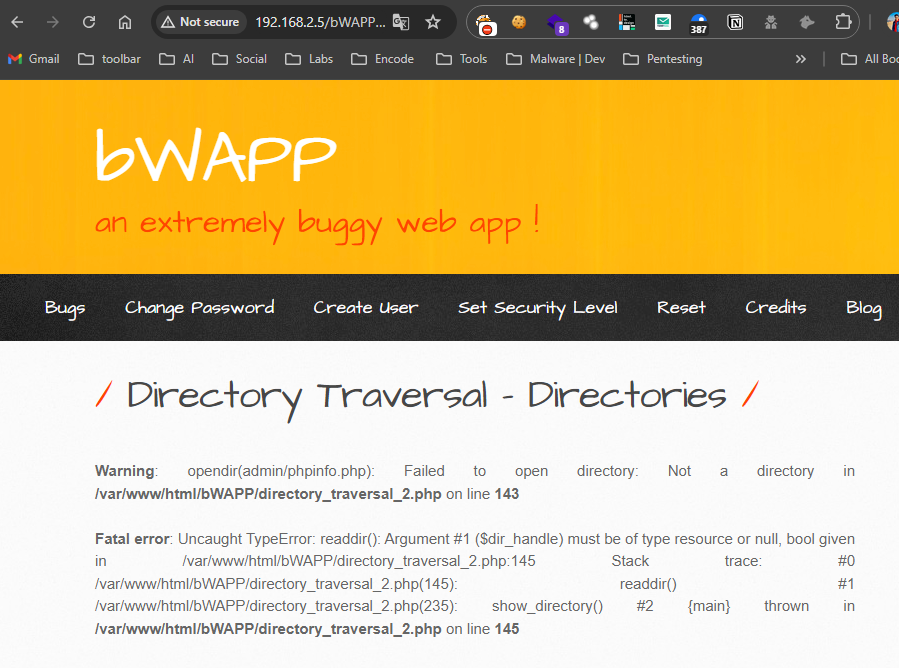Screen dimensions: 899x668
Task: Open the three white circles extension
Action: tap(591, 22)
